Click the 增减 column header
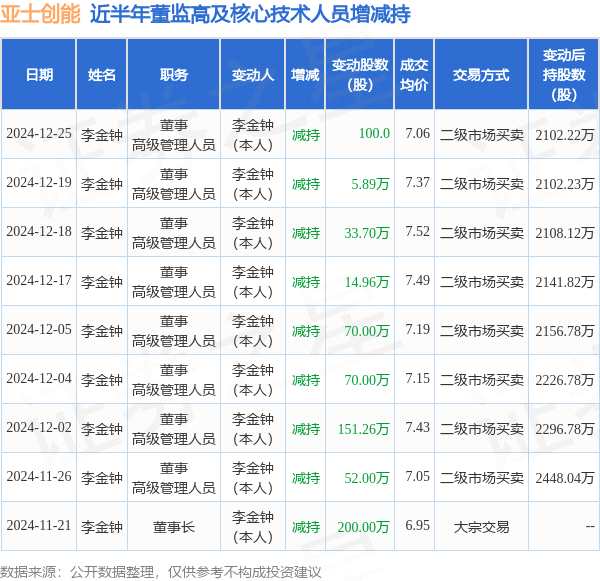 (305, 75)
